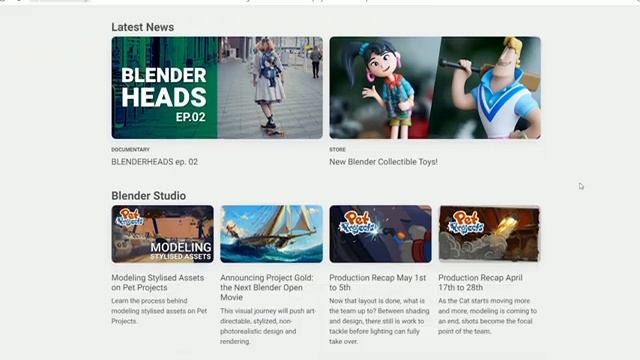Open the Modeling Stylised Assets thumbnail
Image resolution: width=640 pixels, height=360 pixels.
point(162,234)
